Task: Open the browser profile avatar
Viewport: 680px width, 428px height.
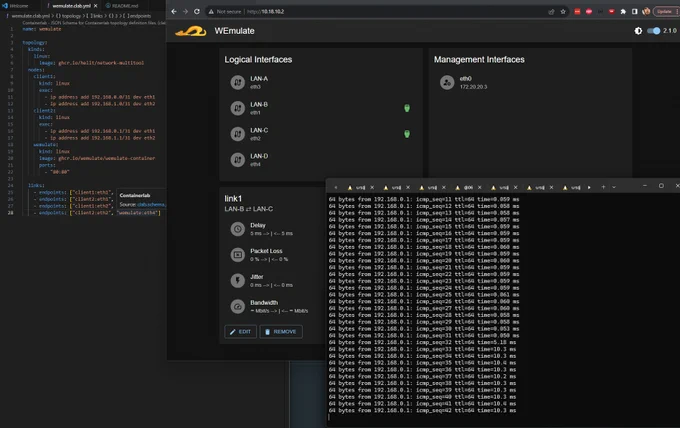Action: point(646,12)
